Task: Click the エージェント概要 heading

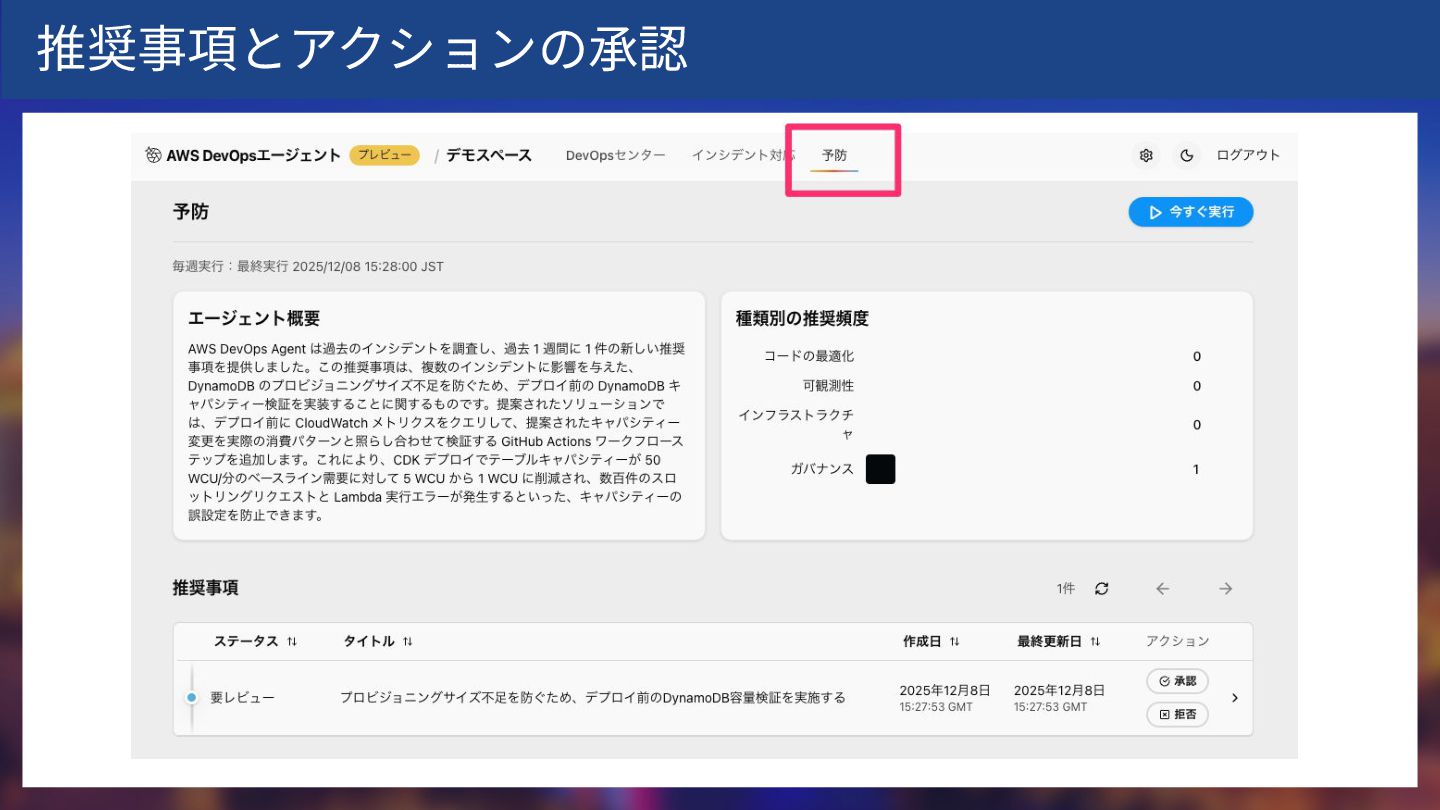Action: click(254, 319)
